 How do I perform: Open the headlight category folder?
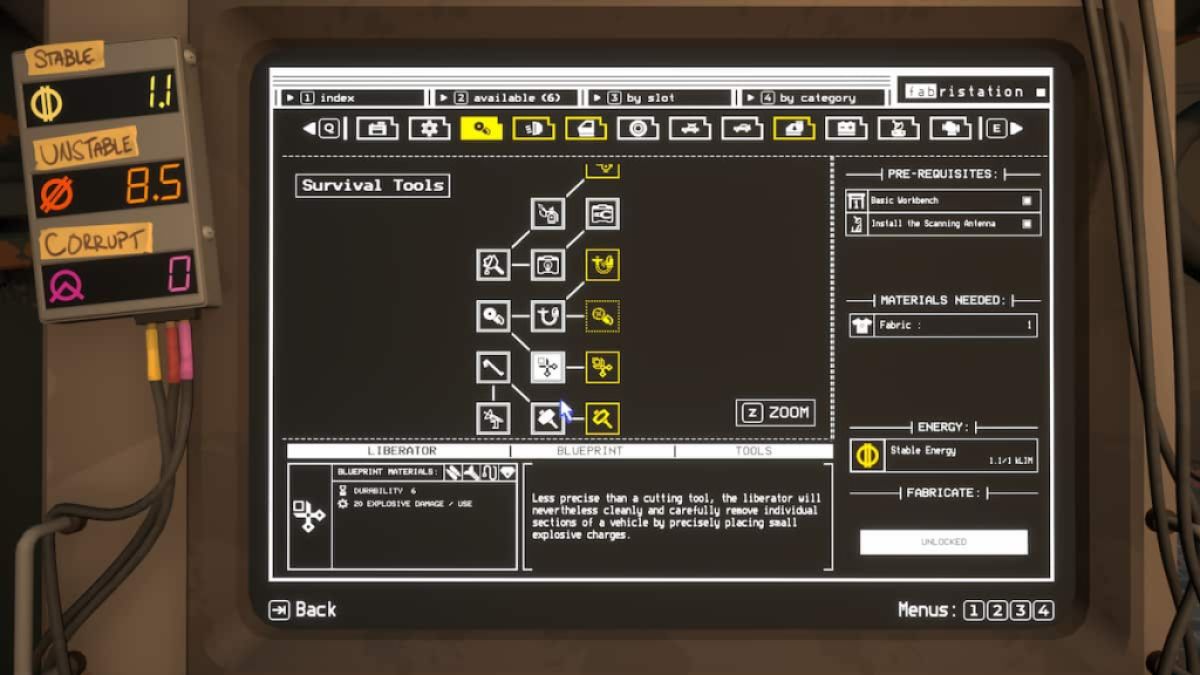pos(533,128)
